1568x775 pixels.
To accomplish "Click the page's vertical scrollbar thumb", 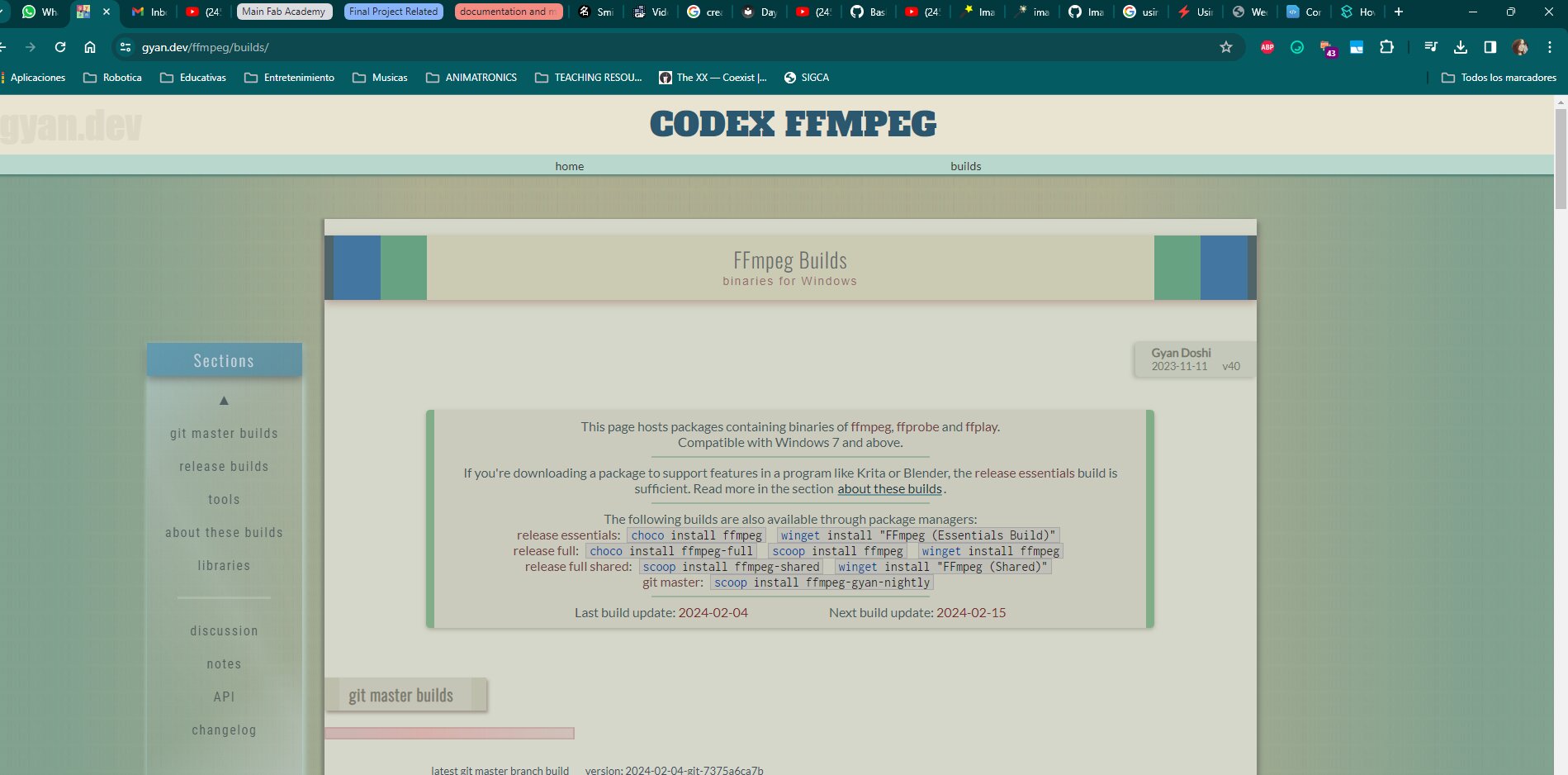I will (x=1561, y=159).
